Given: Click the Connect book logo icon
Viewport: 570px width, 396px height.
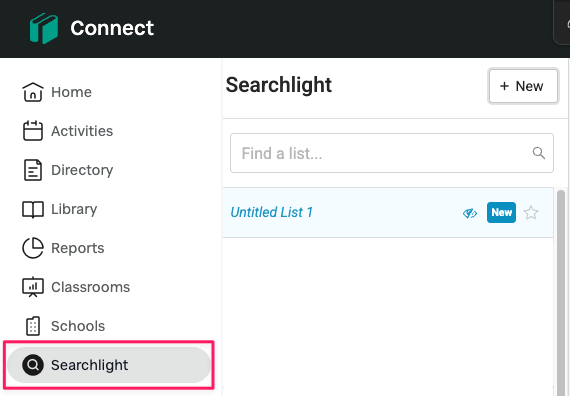Looking at the screenshot, I should [44, 28].
